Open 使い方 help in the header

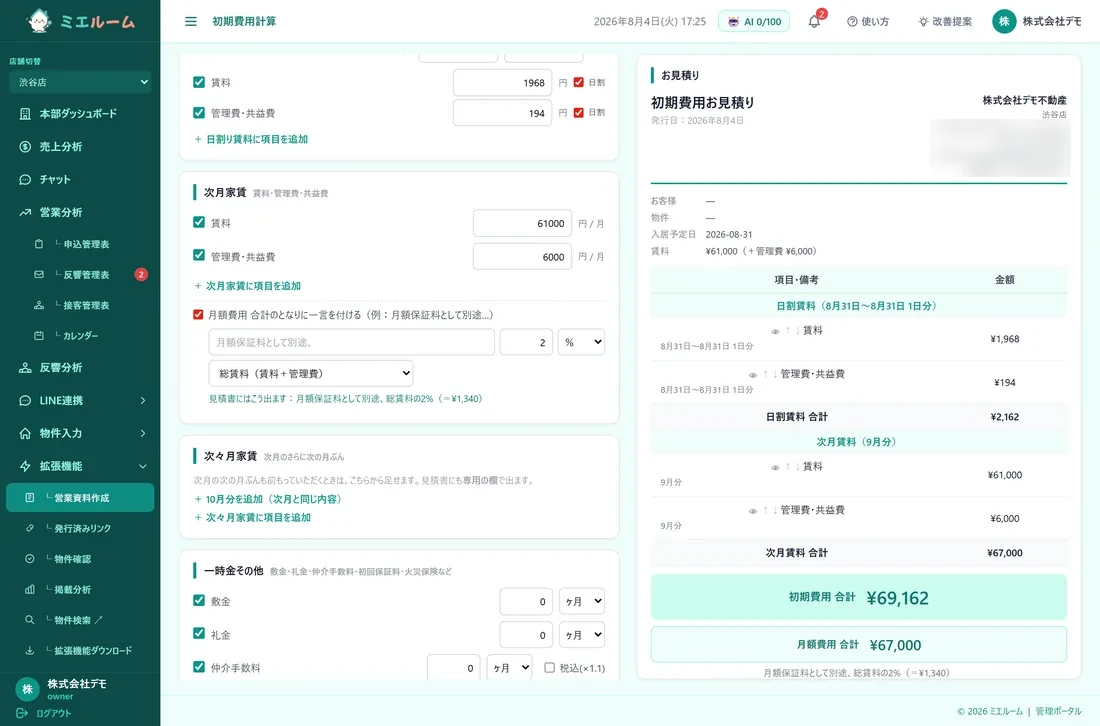868,22
